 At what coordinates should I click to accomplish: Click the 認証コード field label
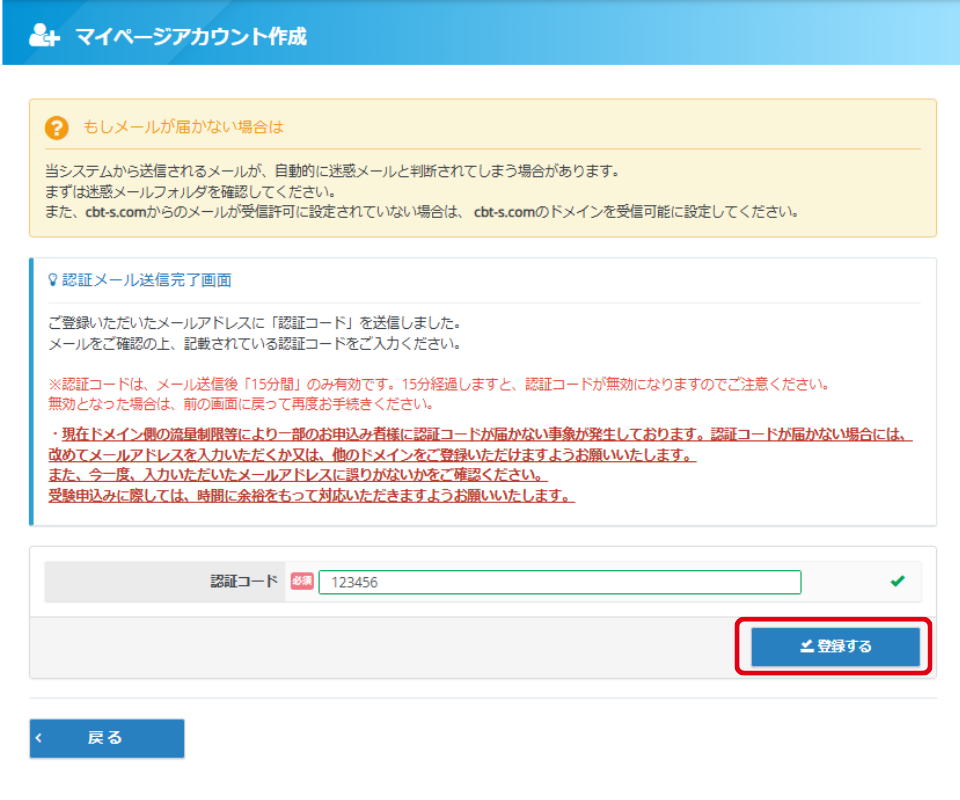tap(244, 581)
